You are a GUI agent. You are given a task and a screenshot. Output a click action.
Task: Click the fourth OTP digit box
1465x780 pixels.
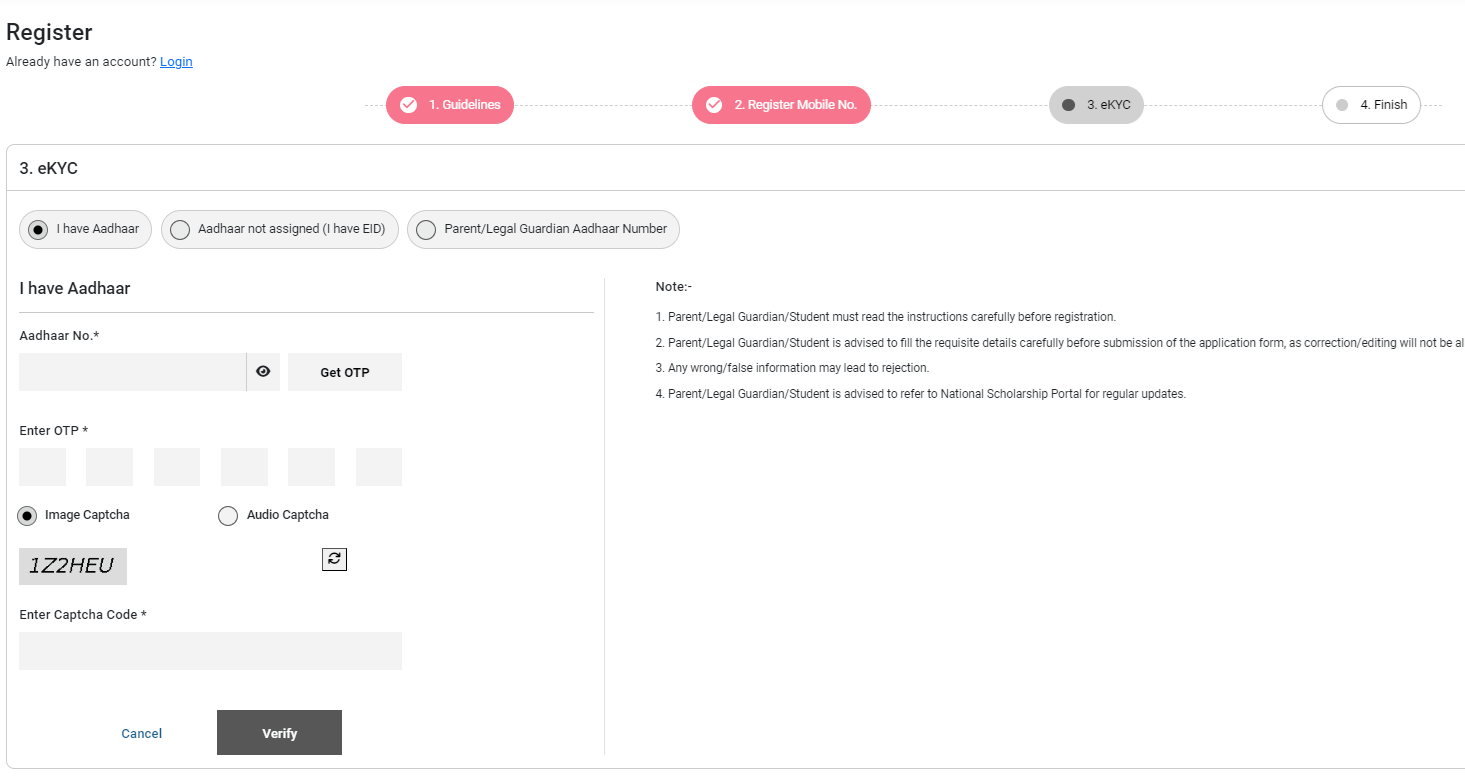(244, 467)
